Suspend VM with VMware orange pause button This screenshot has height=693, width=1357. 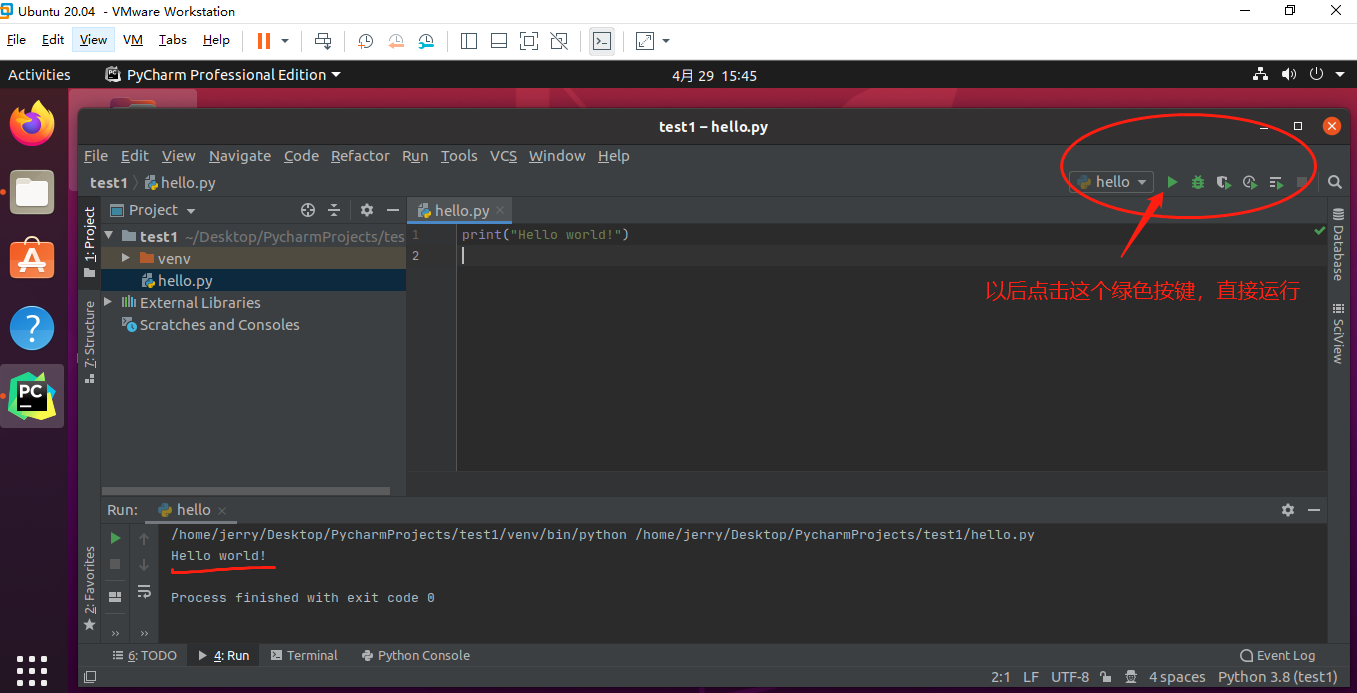click(263, 41)
